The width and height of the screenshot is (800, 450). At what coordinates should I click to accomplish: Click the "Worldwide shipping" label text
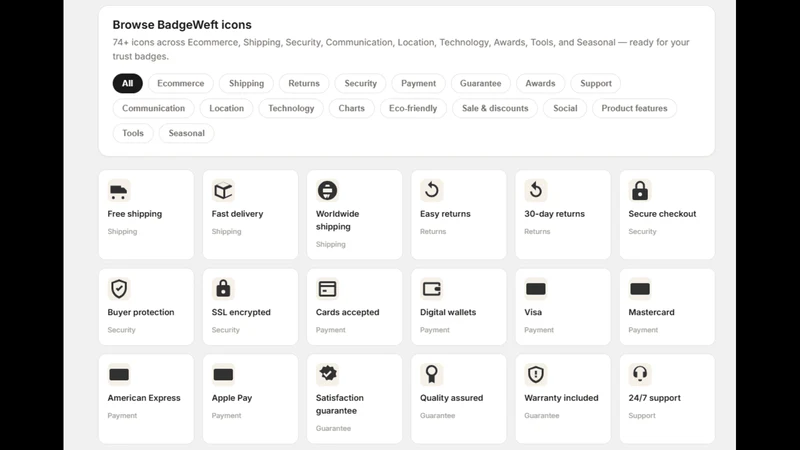(x=337, y=220)
